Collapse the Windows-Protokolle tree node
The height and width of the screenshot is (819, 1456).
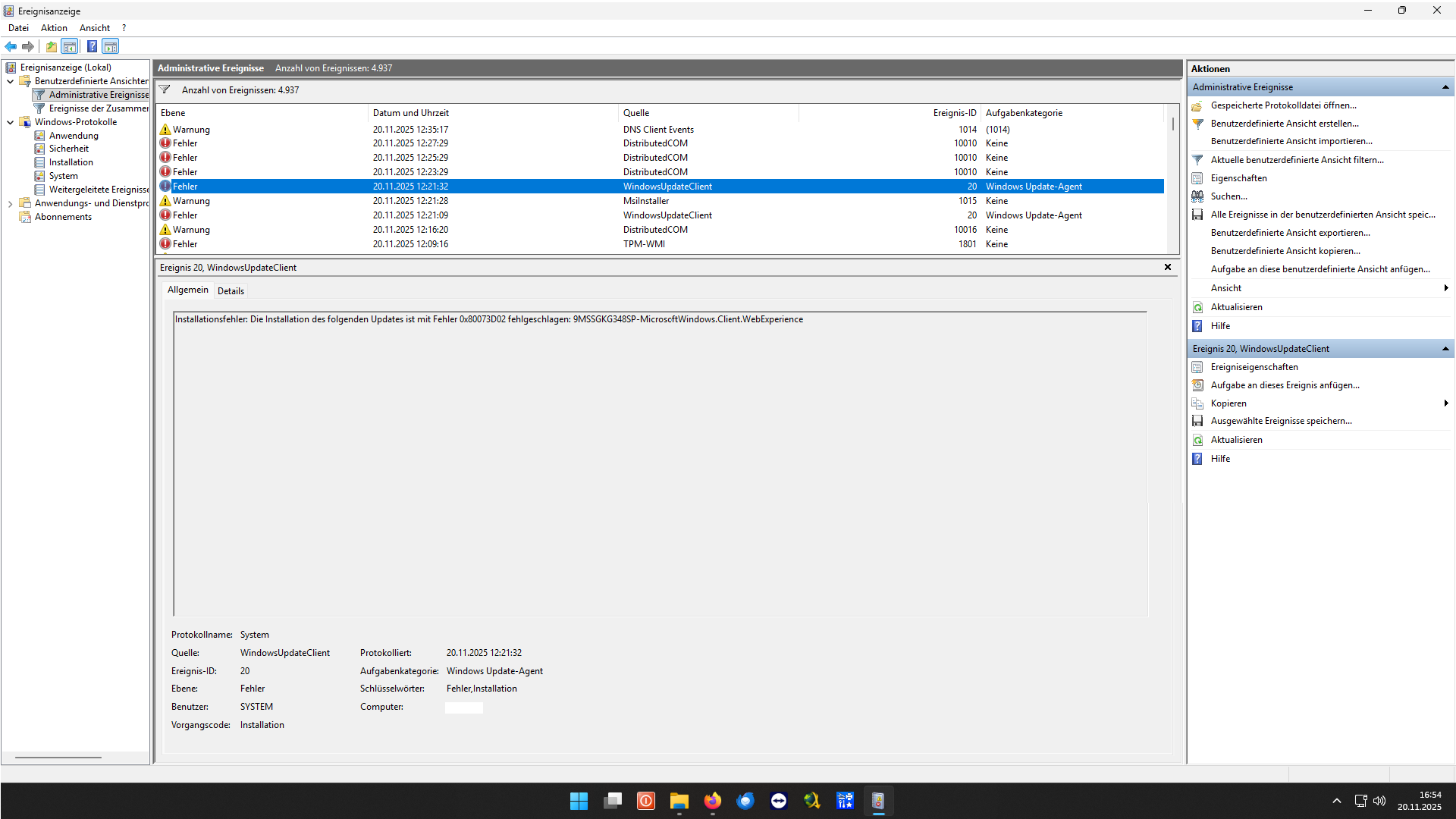click(10, 122)
